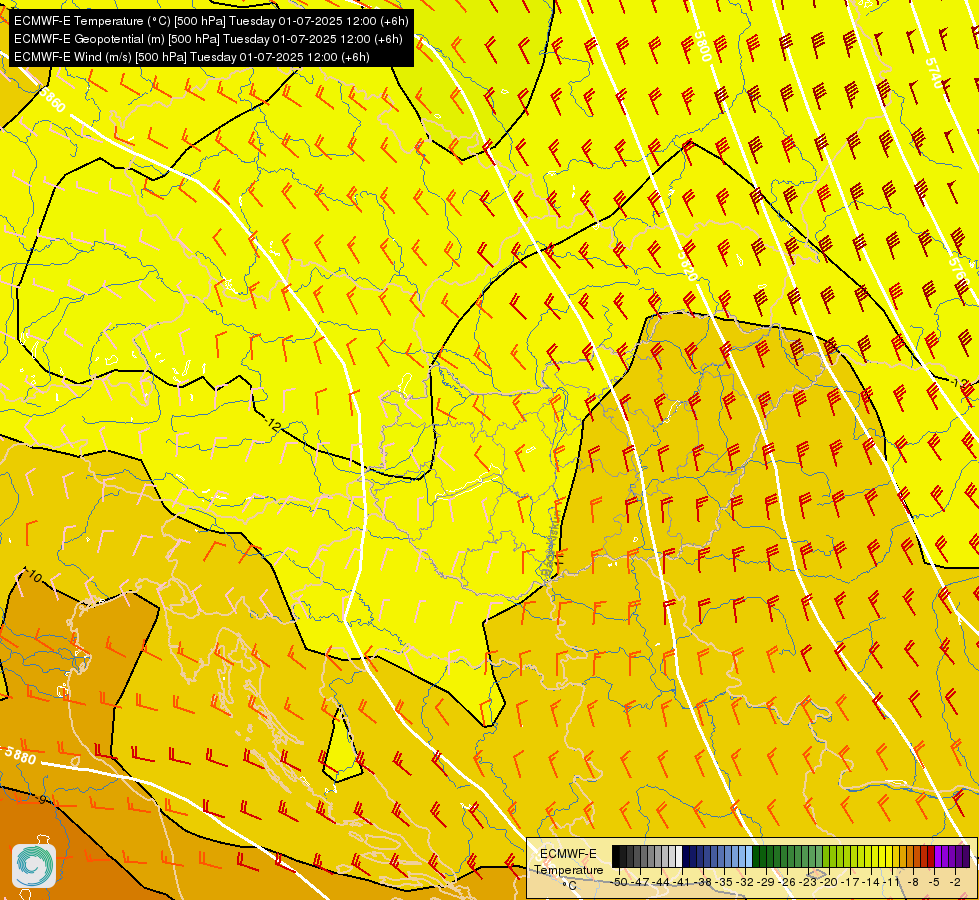The width and height of the screenshot is (979, 900).
Task: Click the -17 value in the temperature legend
Action: [850, 882]
